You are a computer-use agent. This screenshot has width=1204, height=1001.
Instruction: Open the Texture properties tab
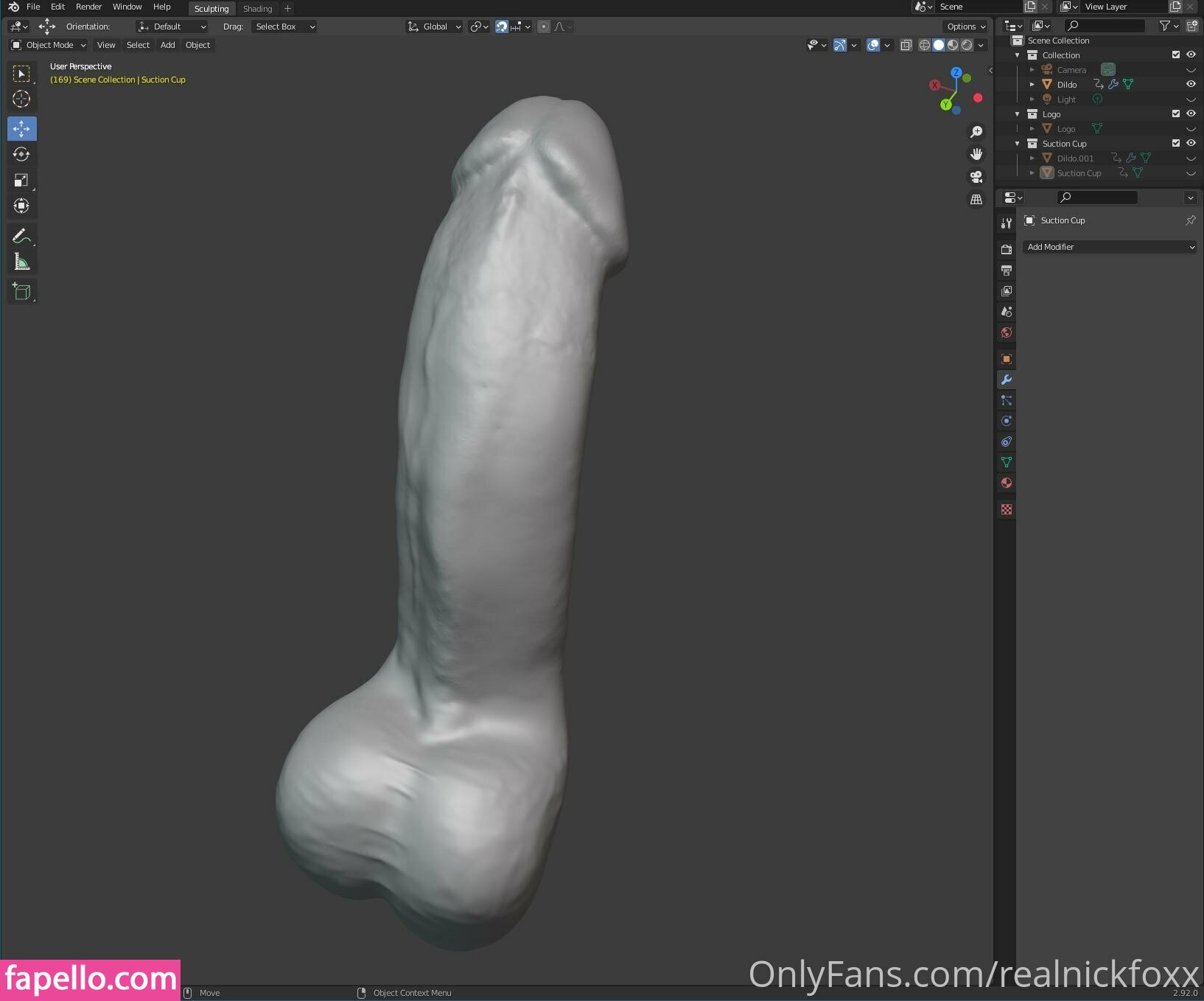tap(1007, 509)
